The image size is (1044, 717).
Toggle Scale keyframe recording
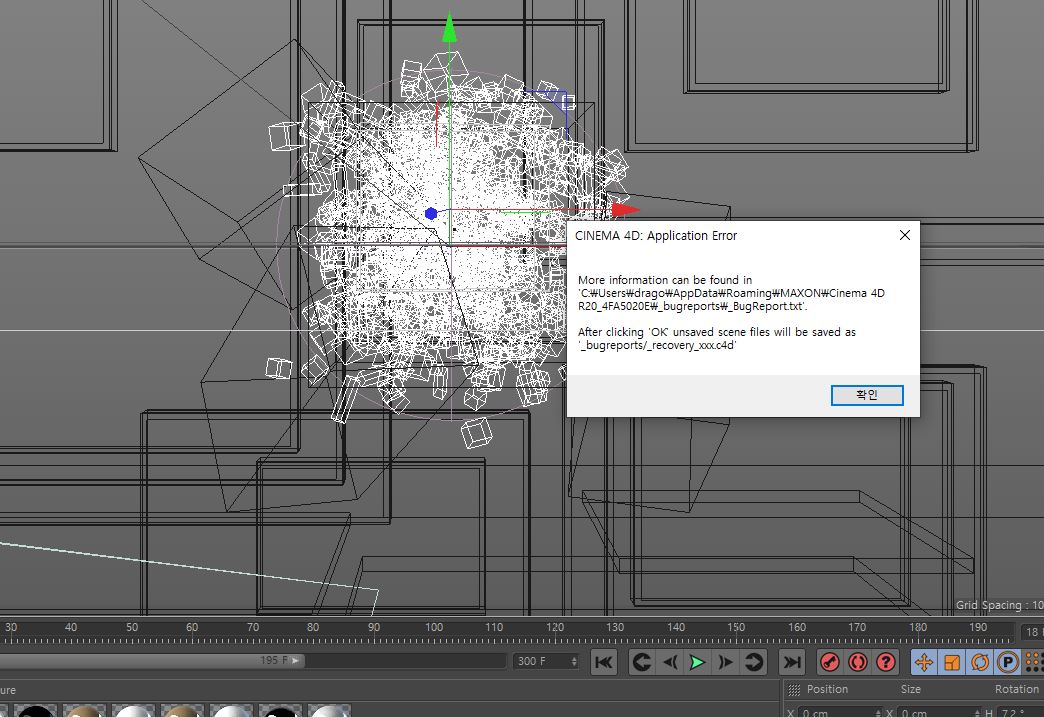(952, 662)
